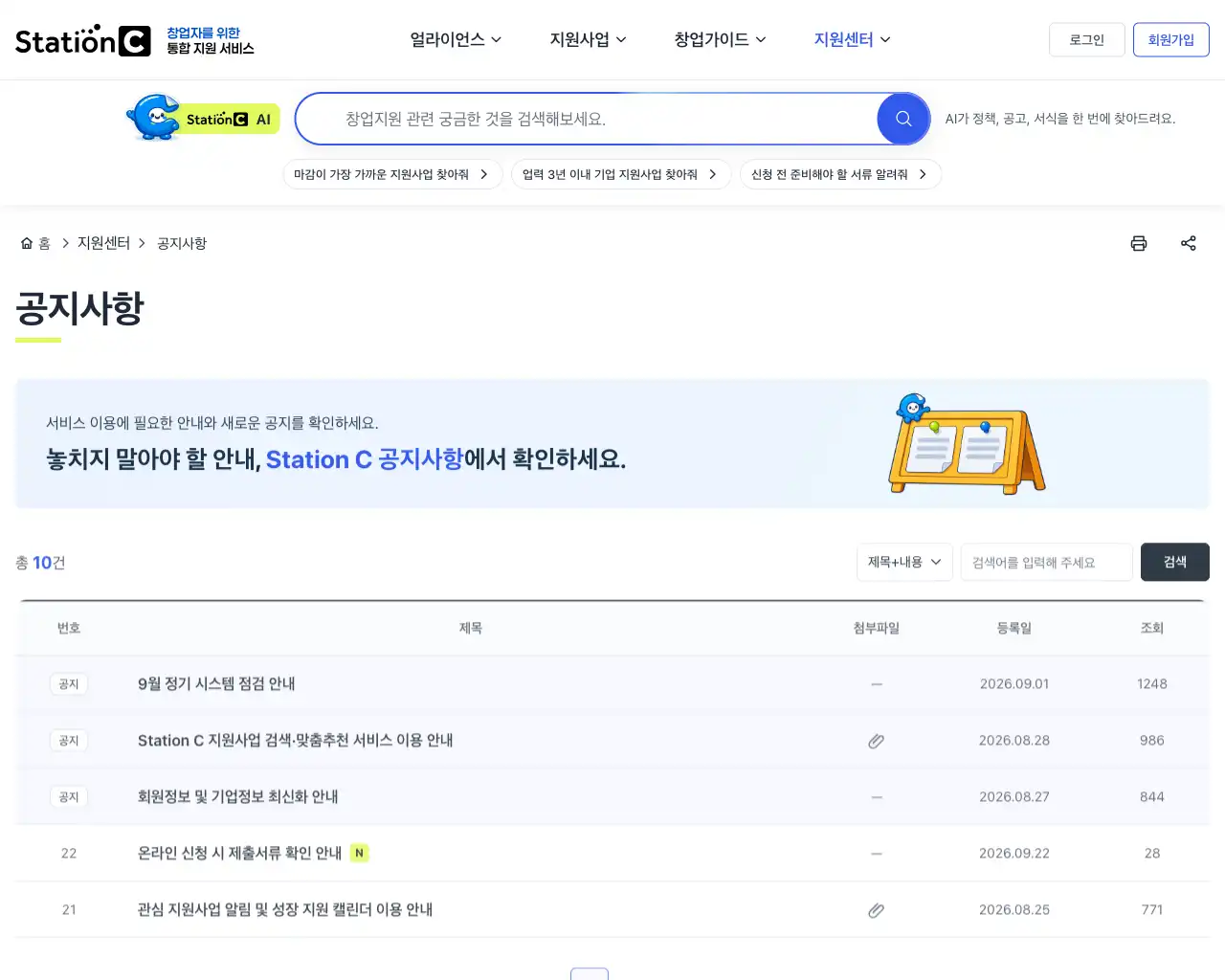Click the 등록일 column header
1225x980 pixels.
[x=1014, y=628]
